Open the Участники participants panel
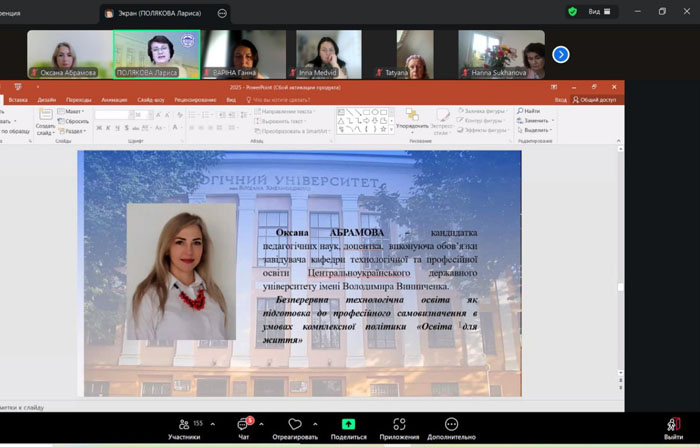This screenshot has height=447, width=700. (x=185, y=425)
